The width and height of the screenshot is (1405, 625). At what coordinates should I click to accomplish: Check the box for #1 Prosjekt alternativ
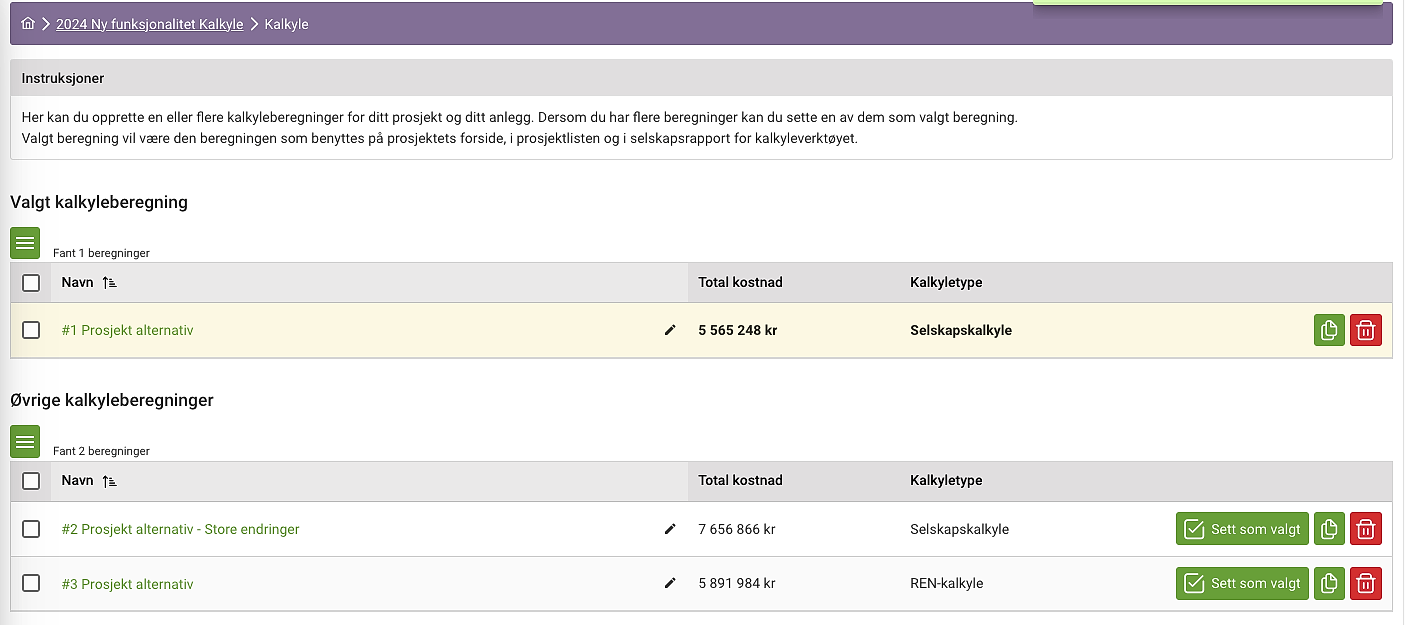tap(31, 330)
